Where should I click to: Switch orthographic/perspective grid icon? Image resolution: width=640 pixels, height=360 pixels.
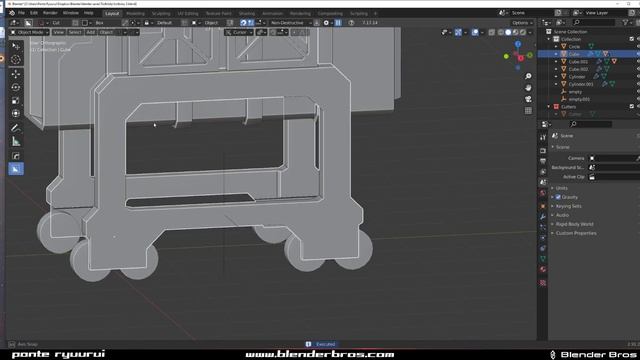click(x=528, y=111)
